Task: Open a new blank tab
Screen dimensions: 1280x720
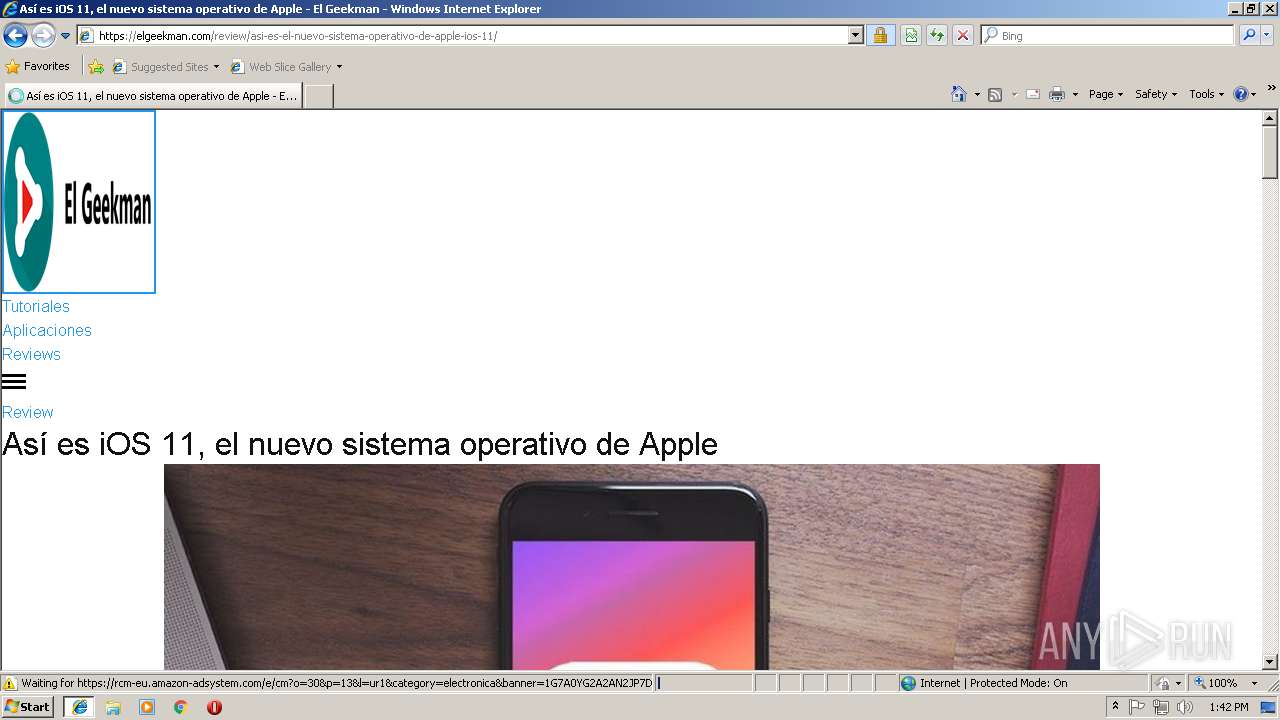Action: 318,96
